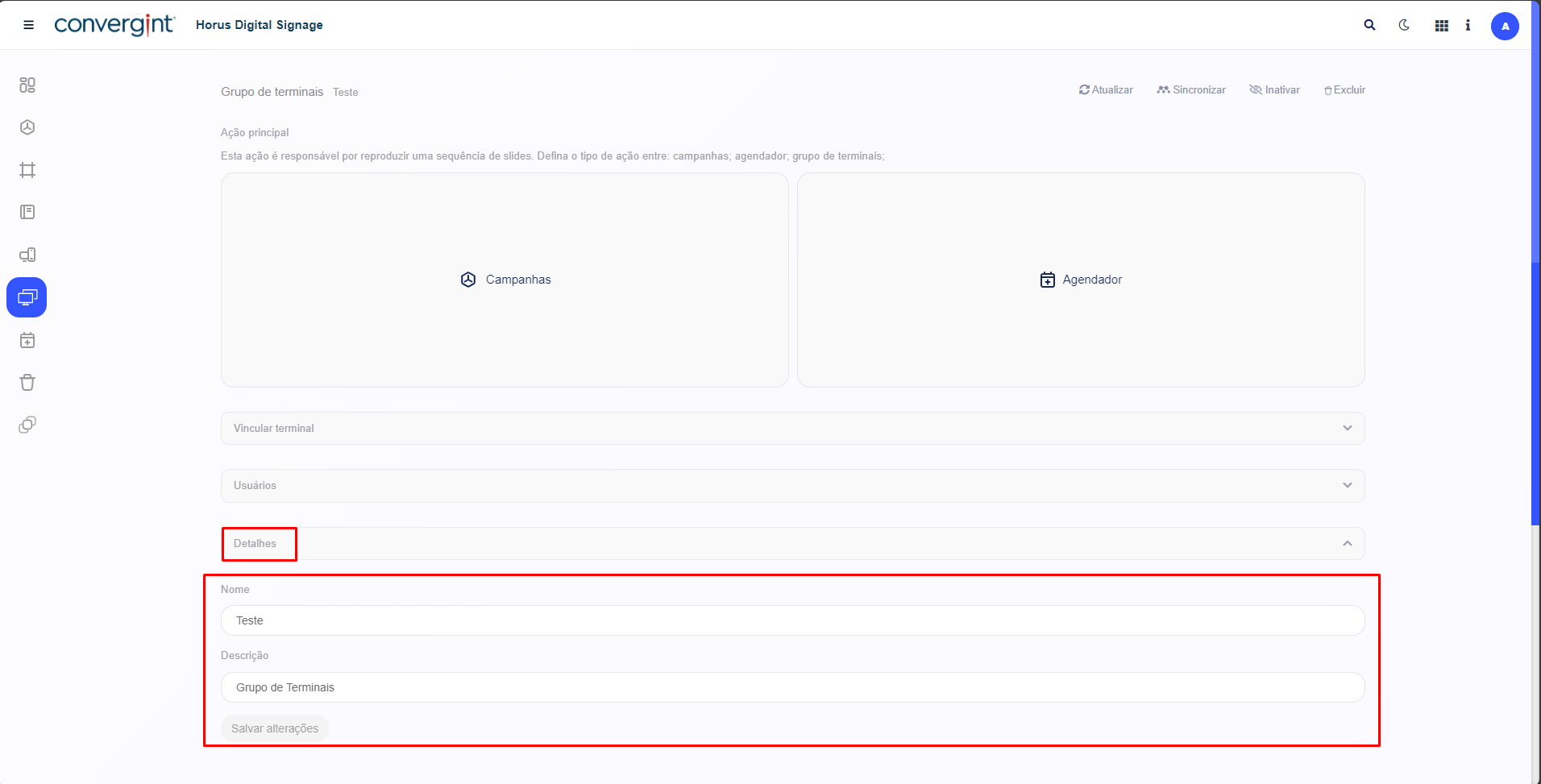This screenshot has height=784, width=1541.
Task: Open the devices icon in the sidebar
Action: [27, 255]
